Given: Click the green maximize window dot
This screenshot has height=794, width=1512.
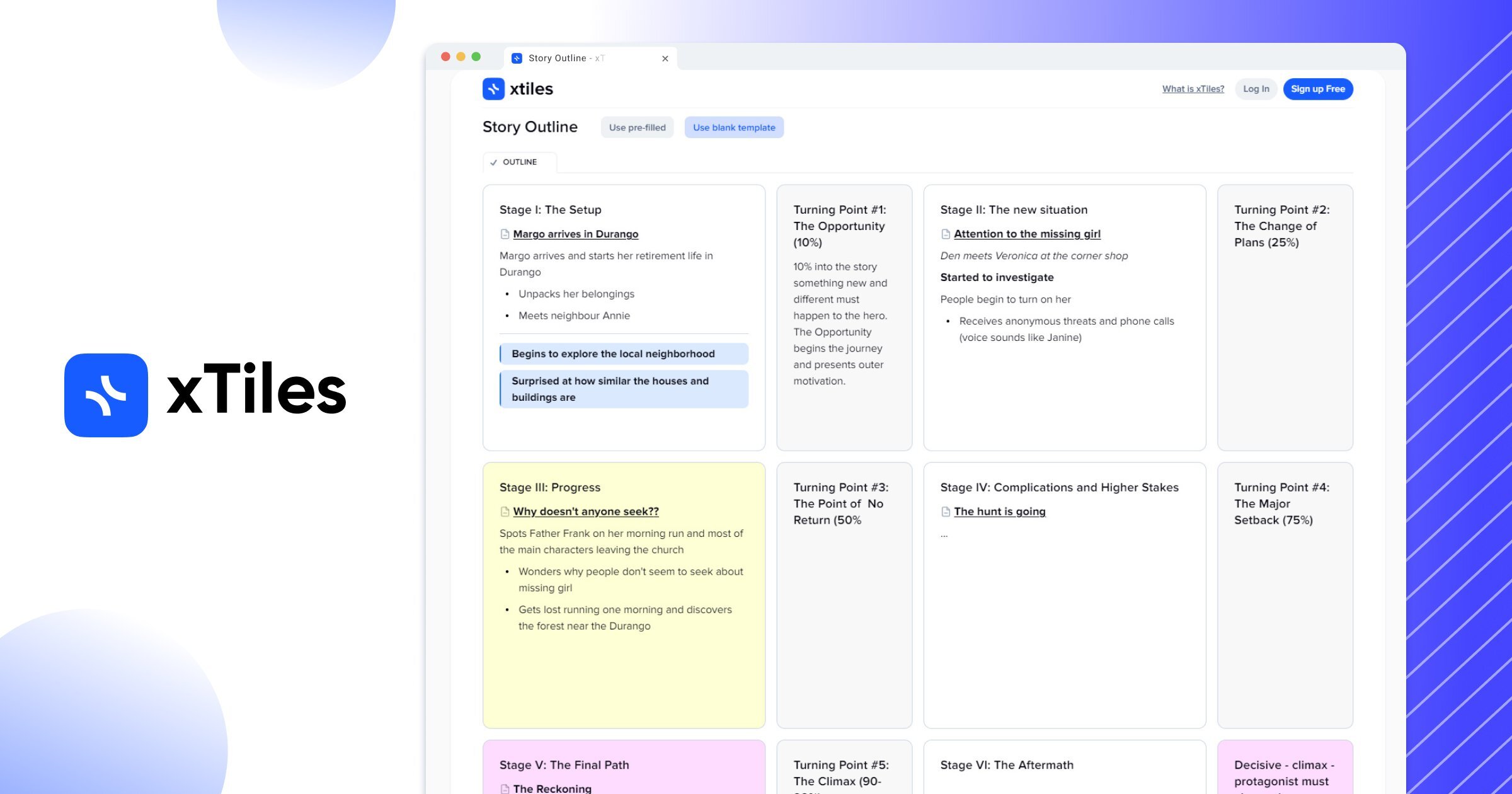Looking at the screenshot, I should point(476,57).
